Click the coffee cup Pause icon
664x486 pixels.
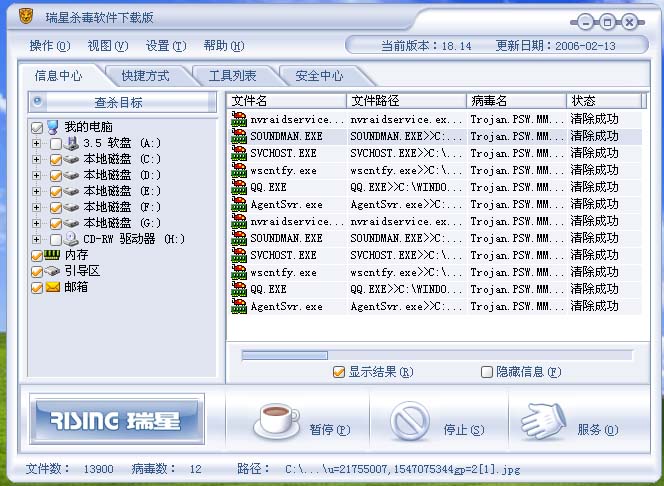pyautogui.click(x=276, y=420)
